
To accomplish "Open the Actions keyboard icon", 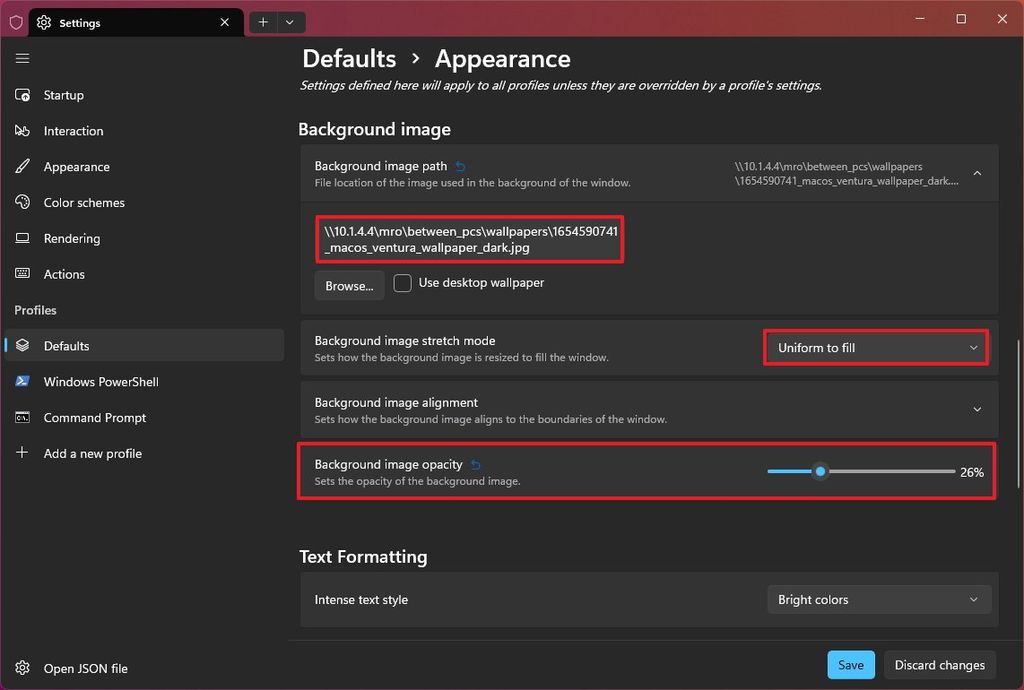I will [x=22, y=274].
